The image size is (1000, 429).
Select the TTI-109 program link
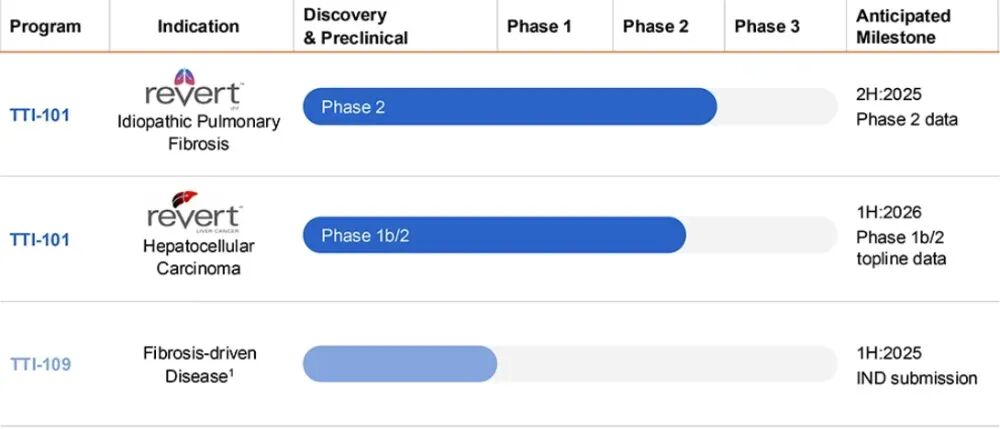[40, 364]
